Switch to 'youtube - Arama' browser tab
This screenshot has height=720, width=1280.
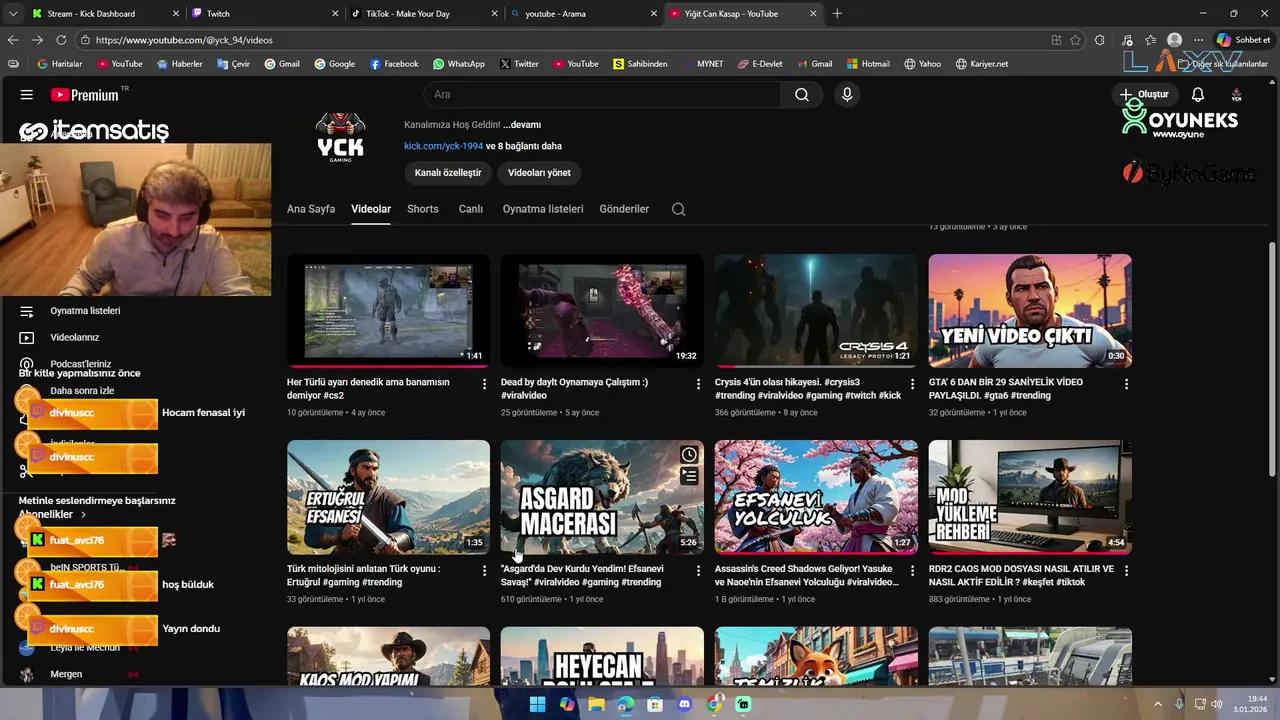(583, 14)
